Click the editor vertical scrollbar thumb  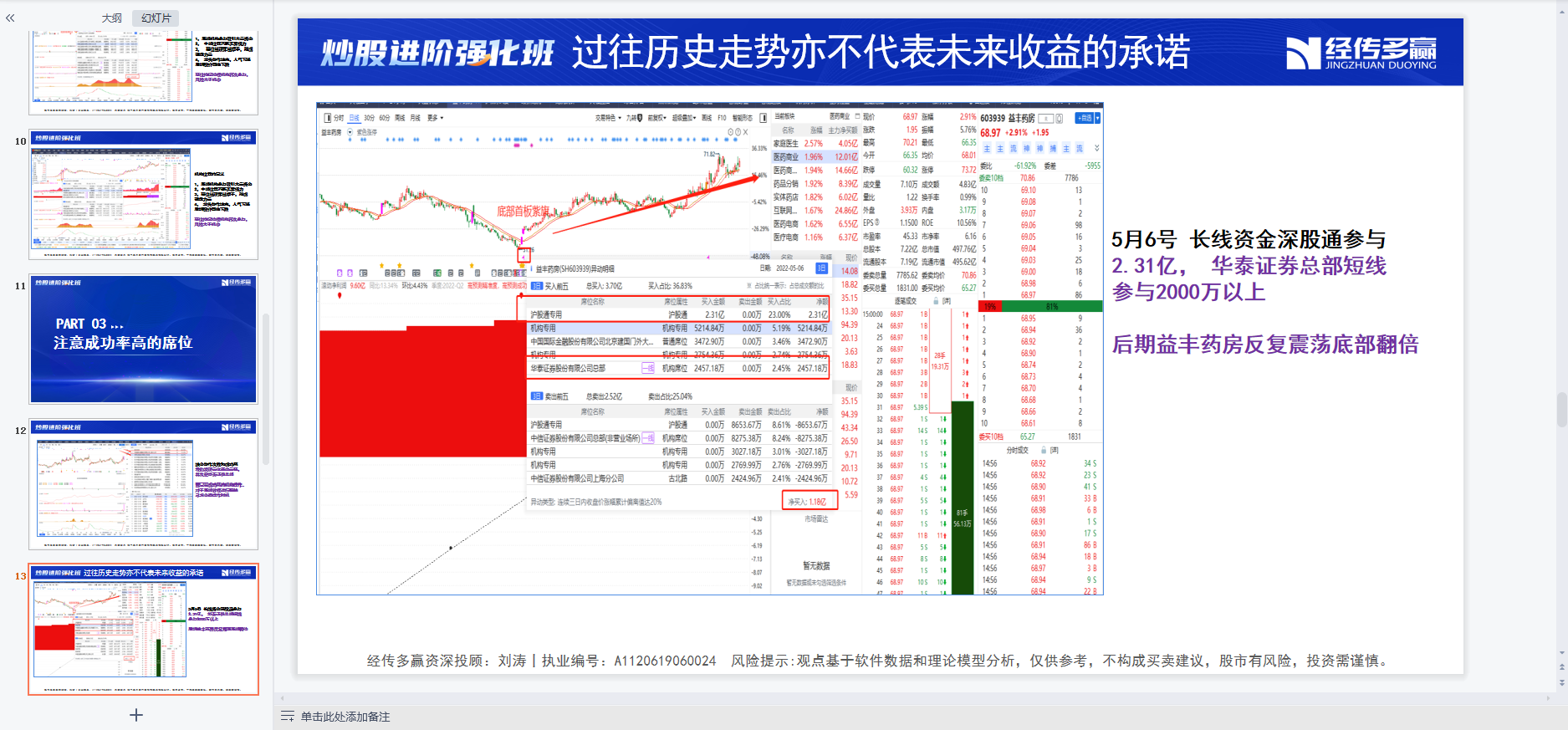click(x=1561, y=410)
